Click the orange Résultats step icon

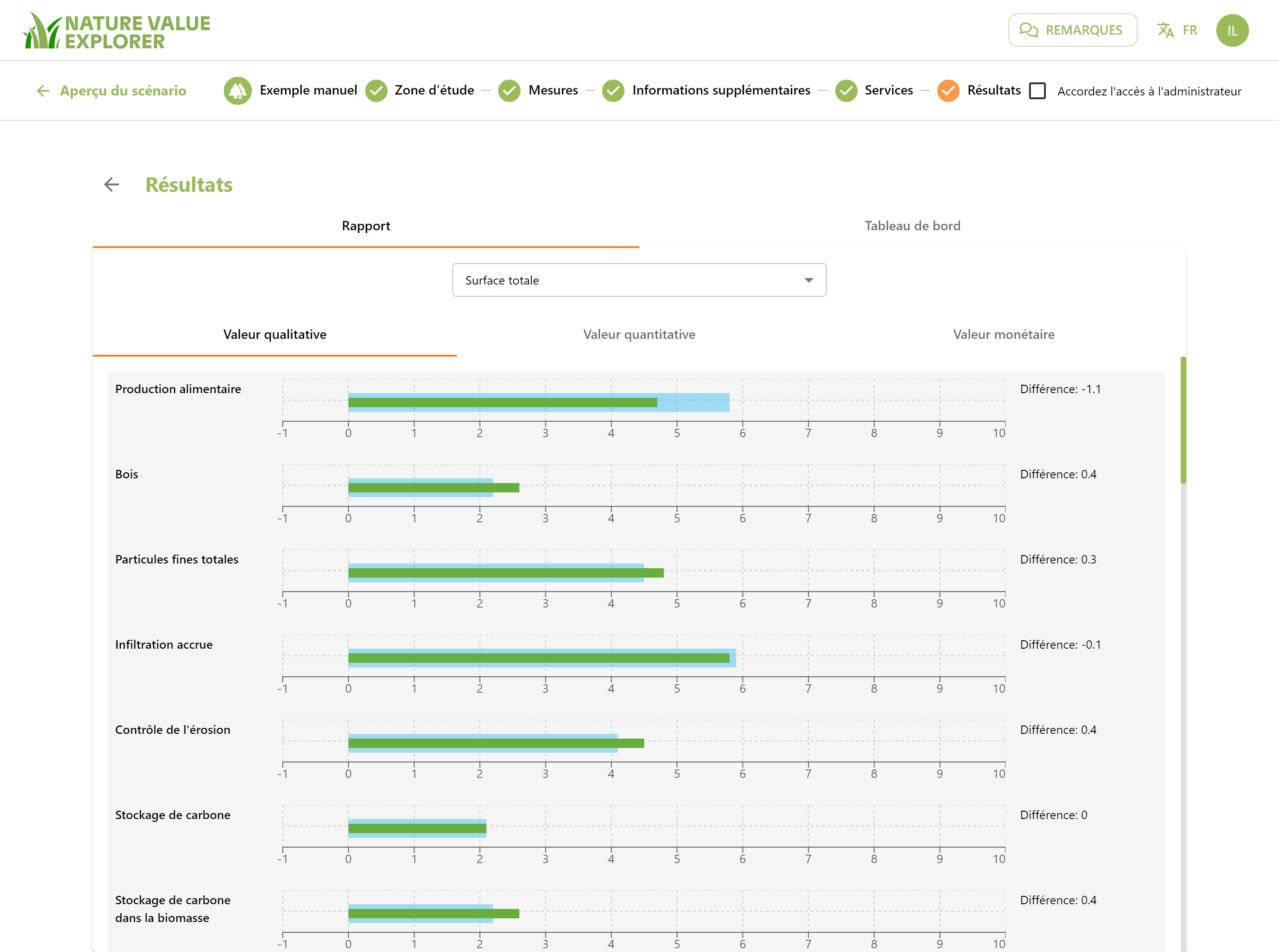tap(948, 90)
